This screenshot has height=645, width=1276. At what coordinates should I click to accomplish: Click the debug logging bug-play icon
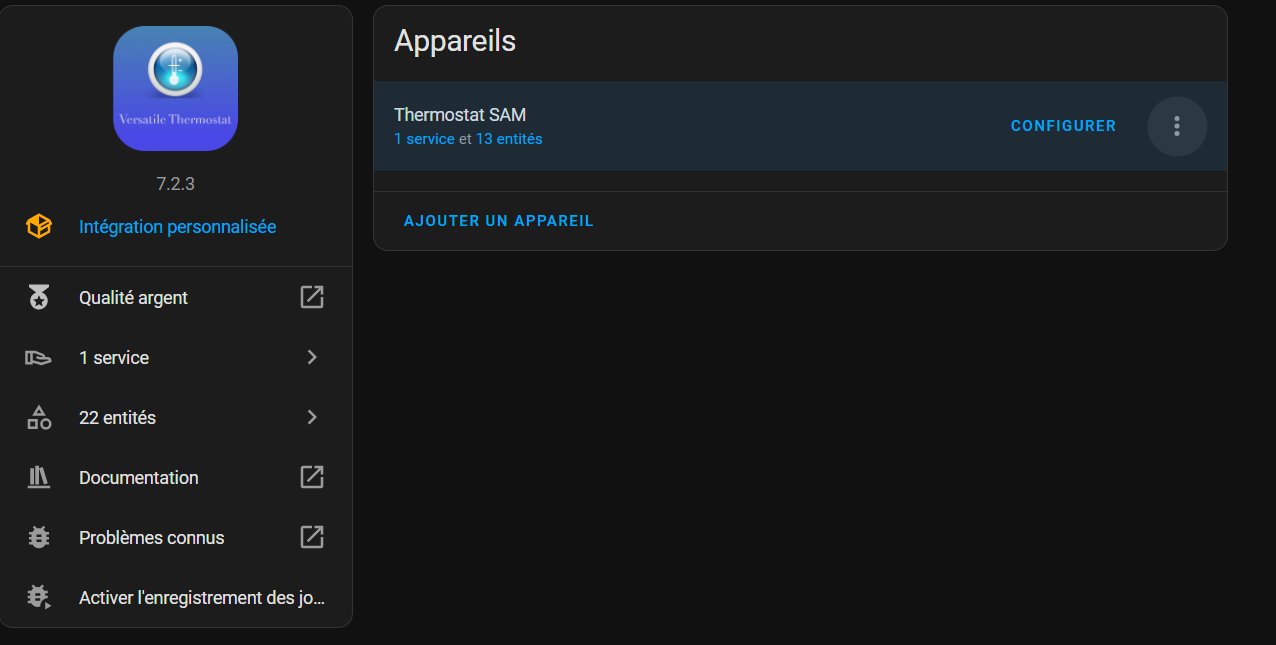(39, 597)
